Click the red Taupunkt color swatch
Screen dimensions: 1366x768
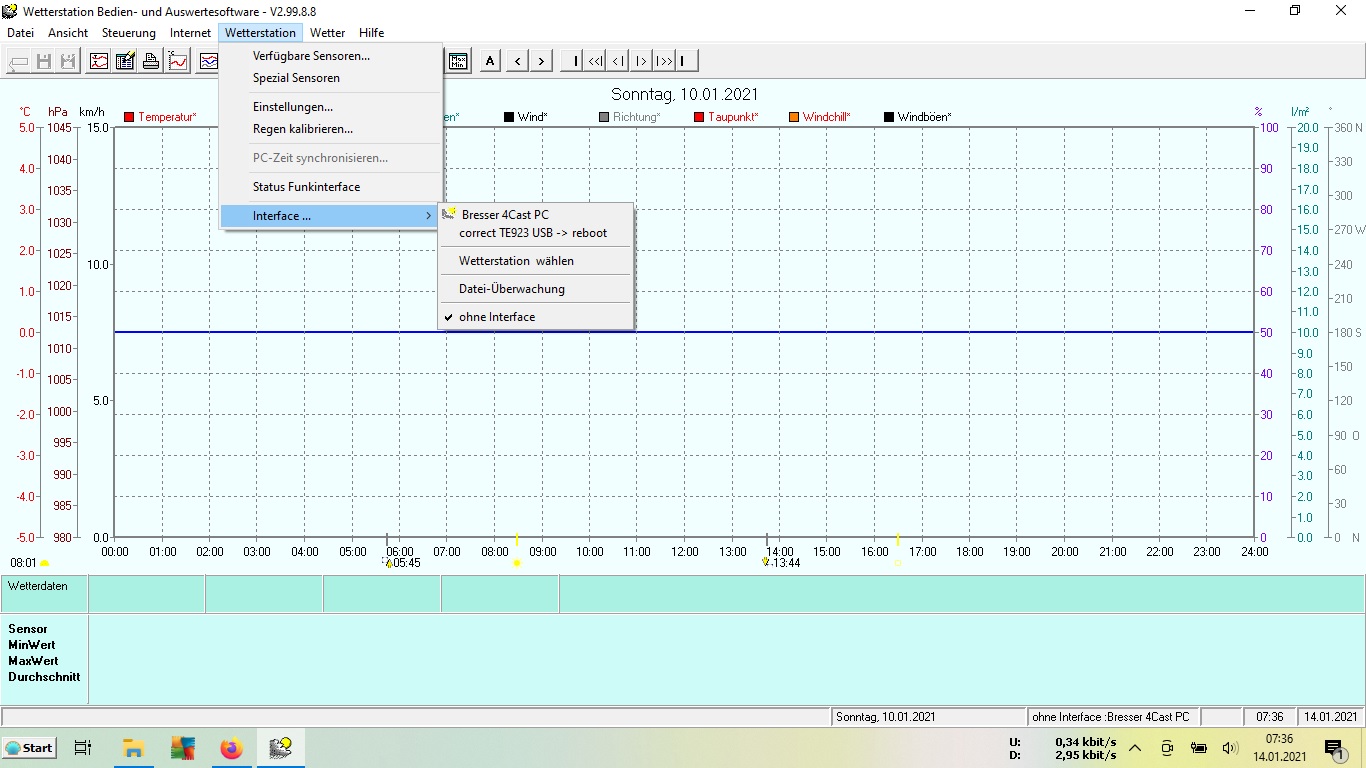tap(699, 117)
